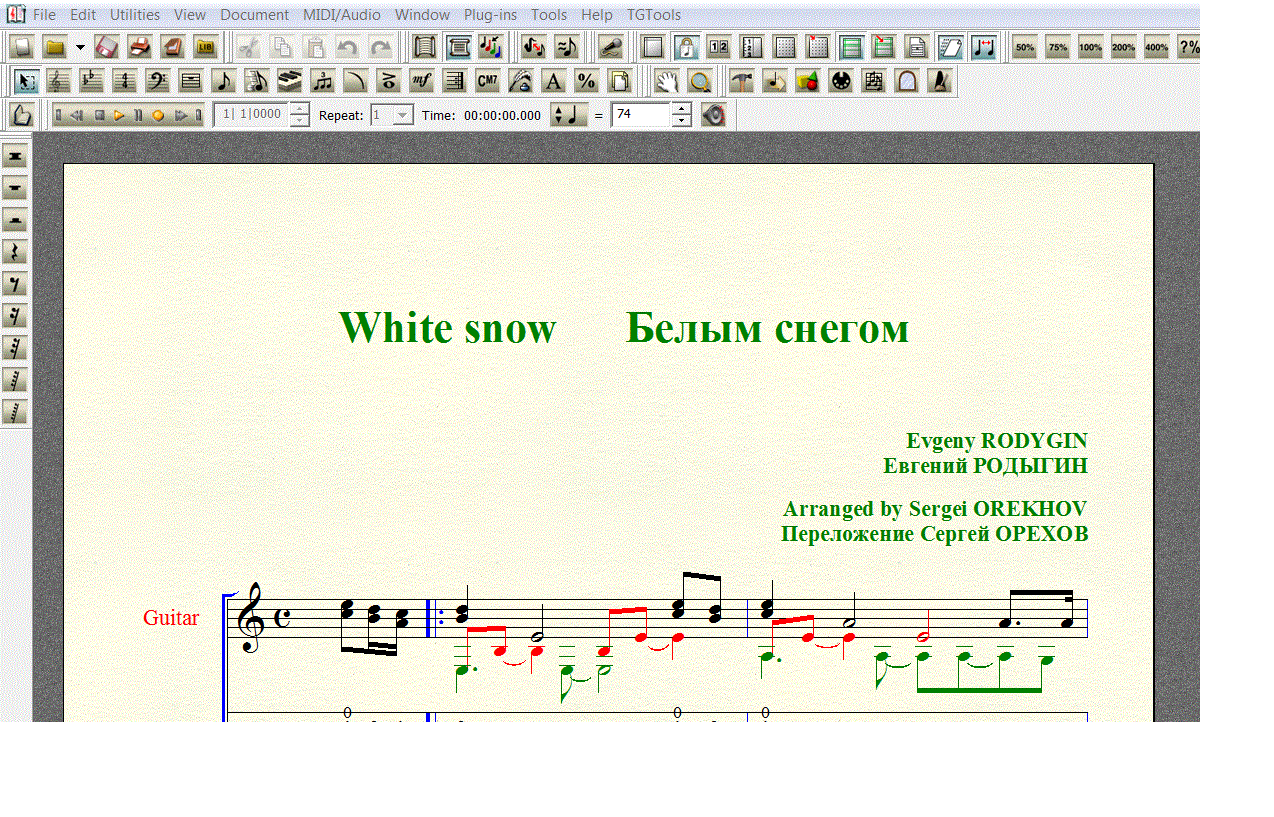Pick the Time Signature tool
Viewport: 1274px width, 817px height.
coord(124,82)
